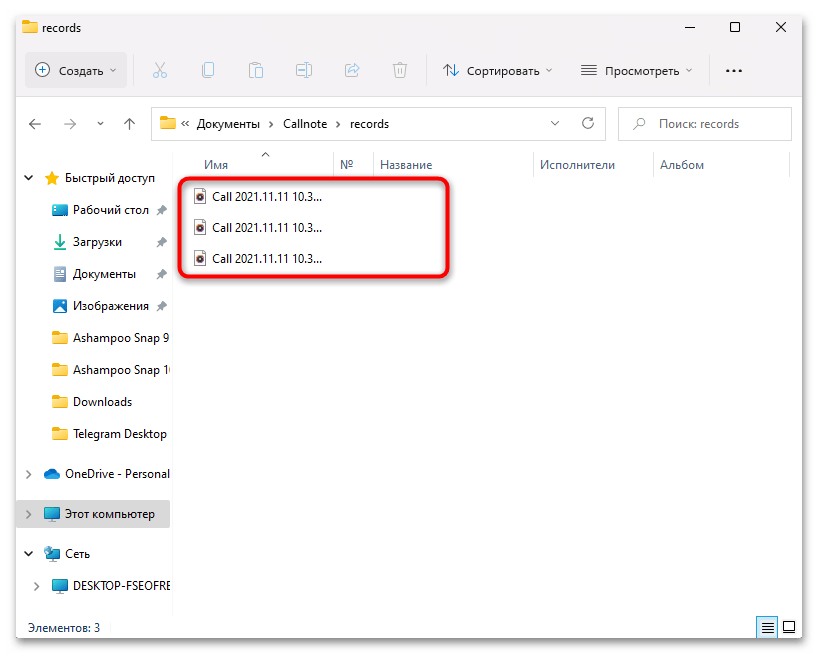
Task: Open the three-dots more options menu
Action: point(734,71)
